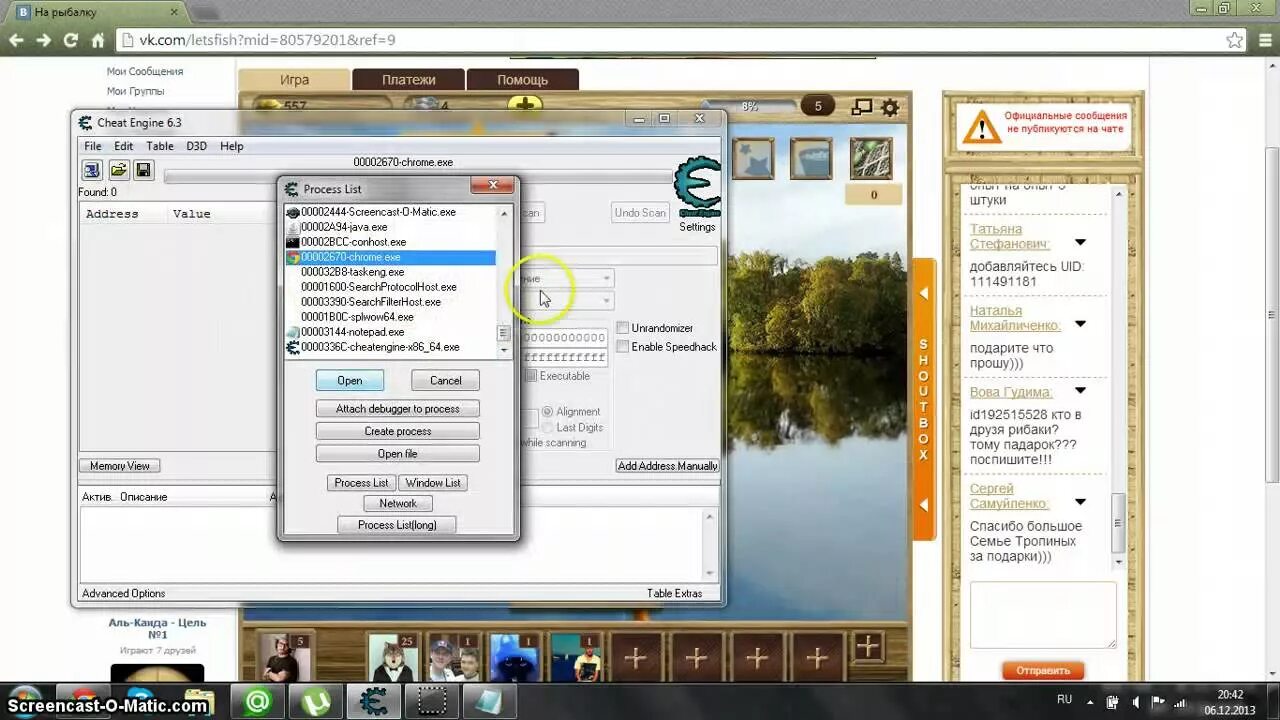This screenshot has width=1280, height=720.
Task: Select 00002A94-java.exe in the process list
Action: click(391, 227)
